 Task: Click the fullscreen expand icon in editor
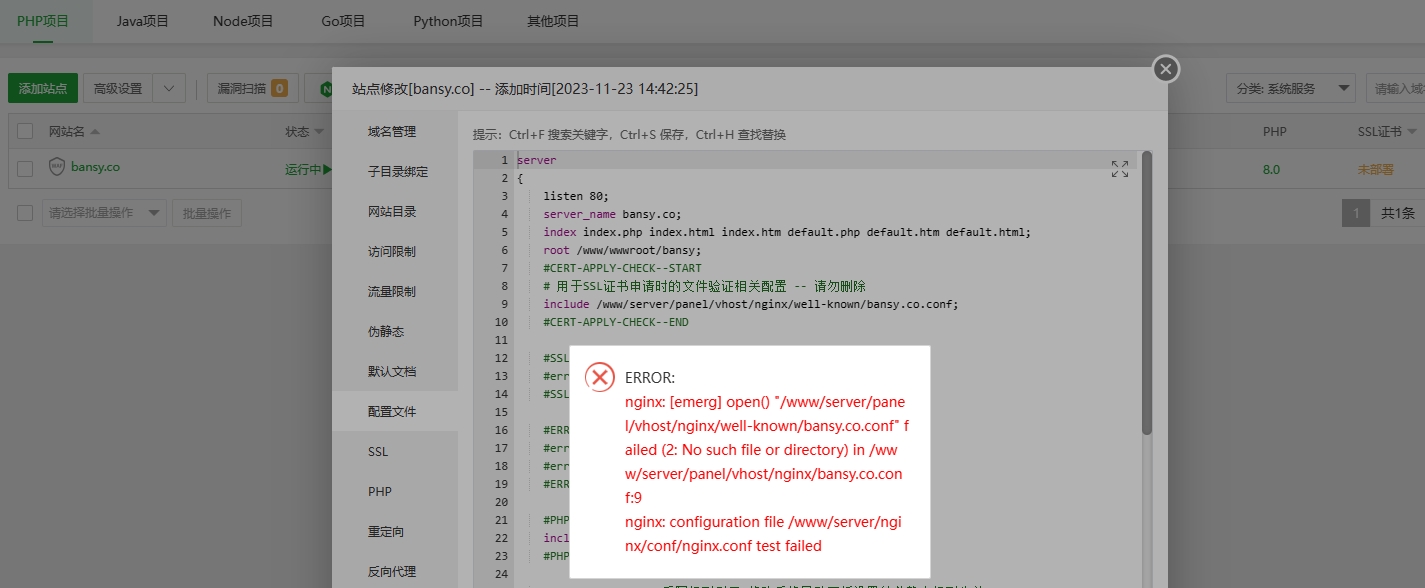[x=1120, y=169]
